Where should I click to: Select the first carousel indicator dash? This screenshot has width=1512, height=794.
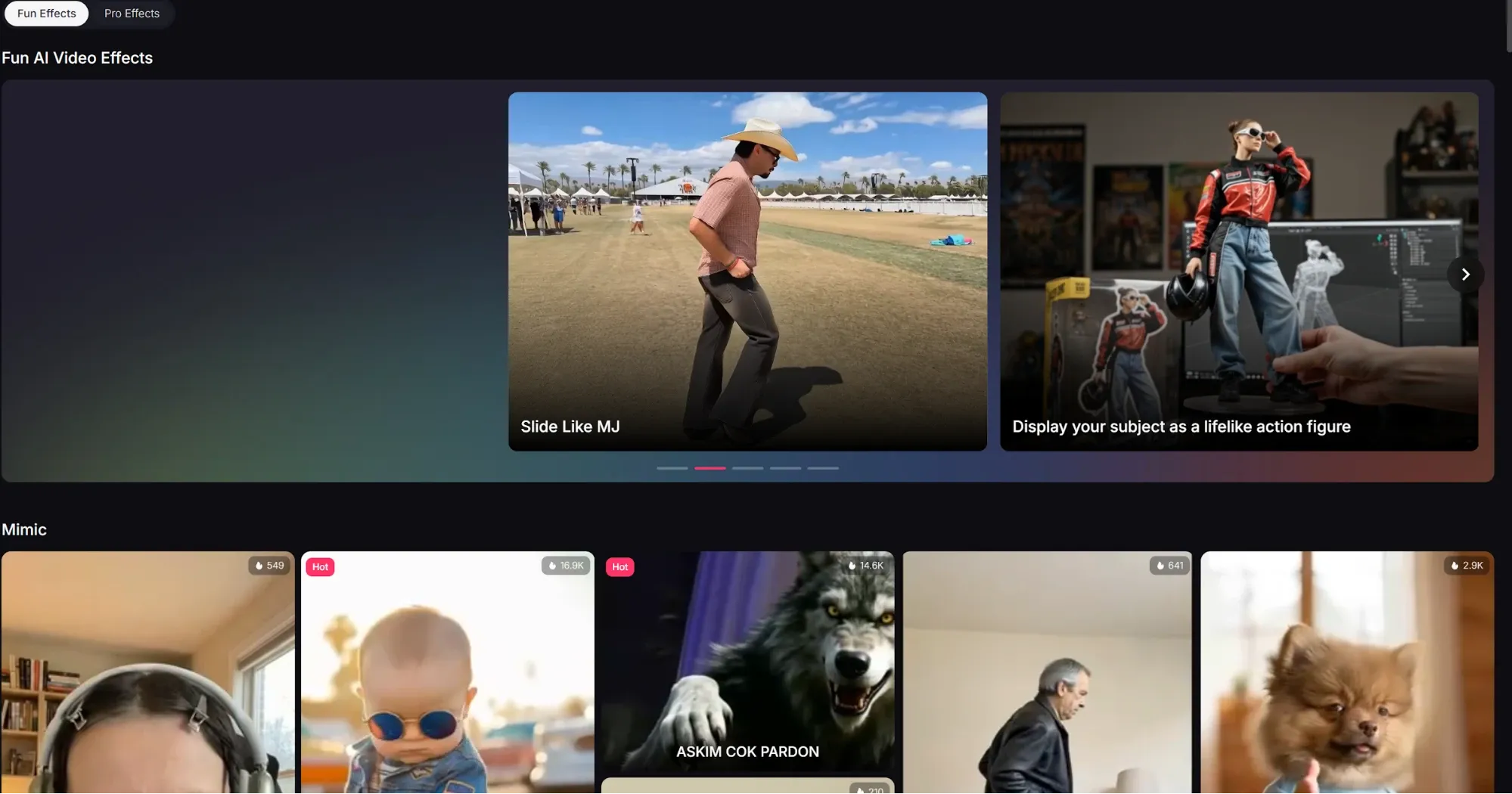(x=672, y=468)
